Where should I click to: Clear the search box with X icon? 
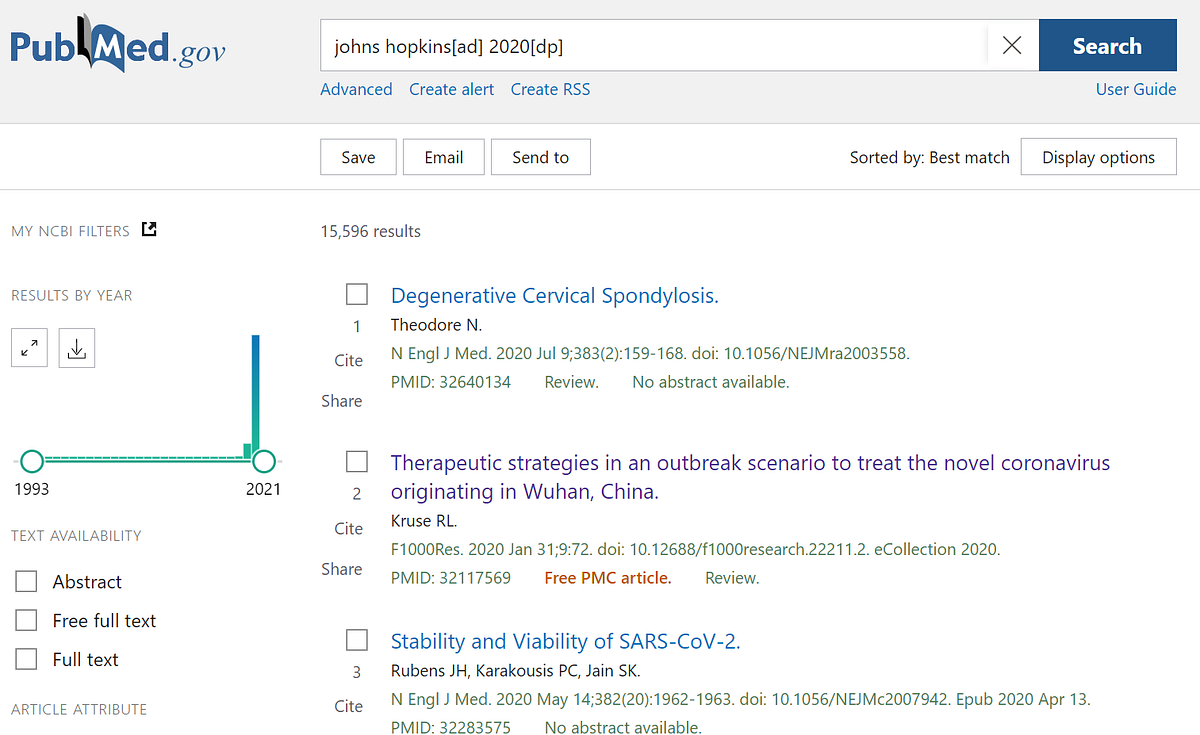click(x=1011, y=46)
